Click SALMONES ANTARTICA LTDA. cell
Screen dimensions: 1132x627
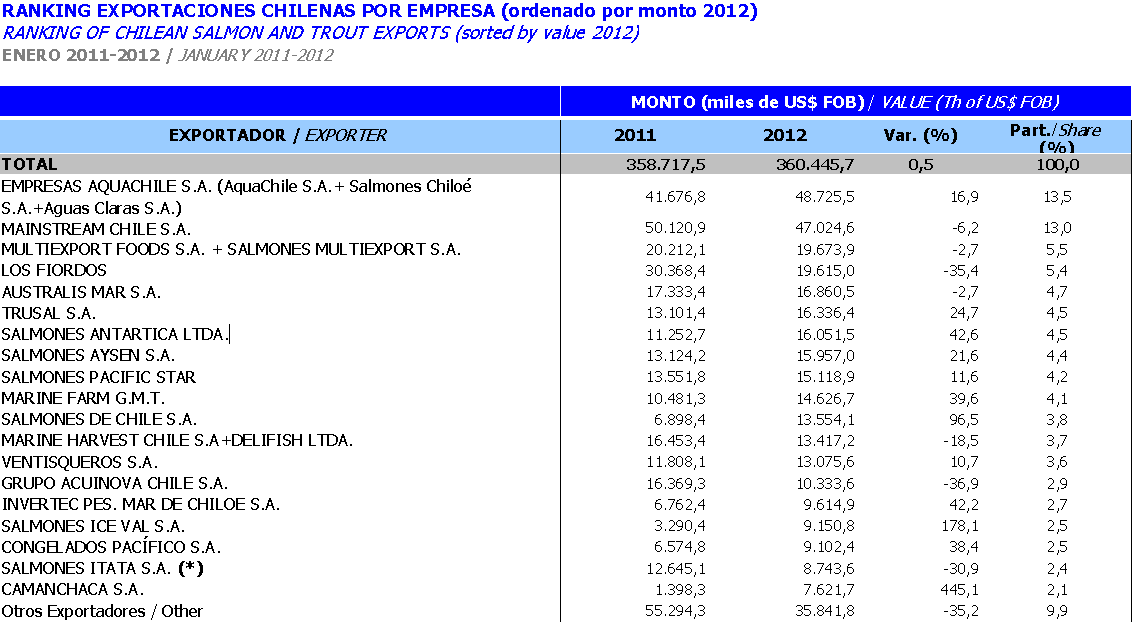[115, 334]
